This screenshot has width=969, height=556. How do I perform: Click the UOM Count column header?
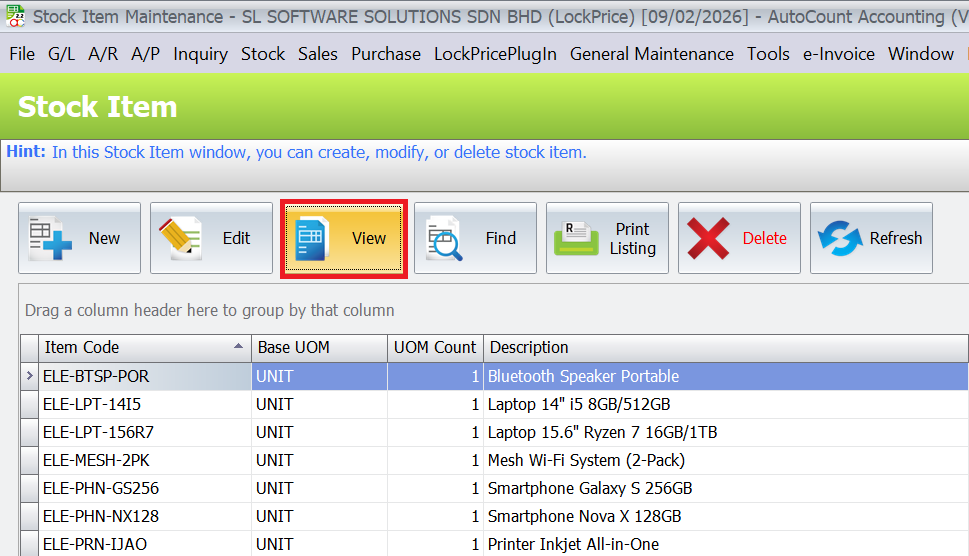tap(435, 348)
